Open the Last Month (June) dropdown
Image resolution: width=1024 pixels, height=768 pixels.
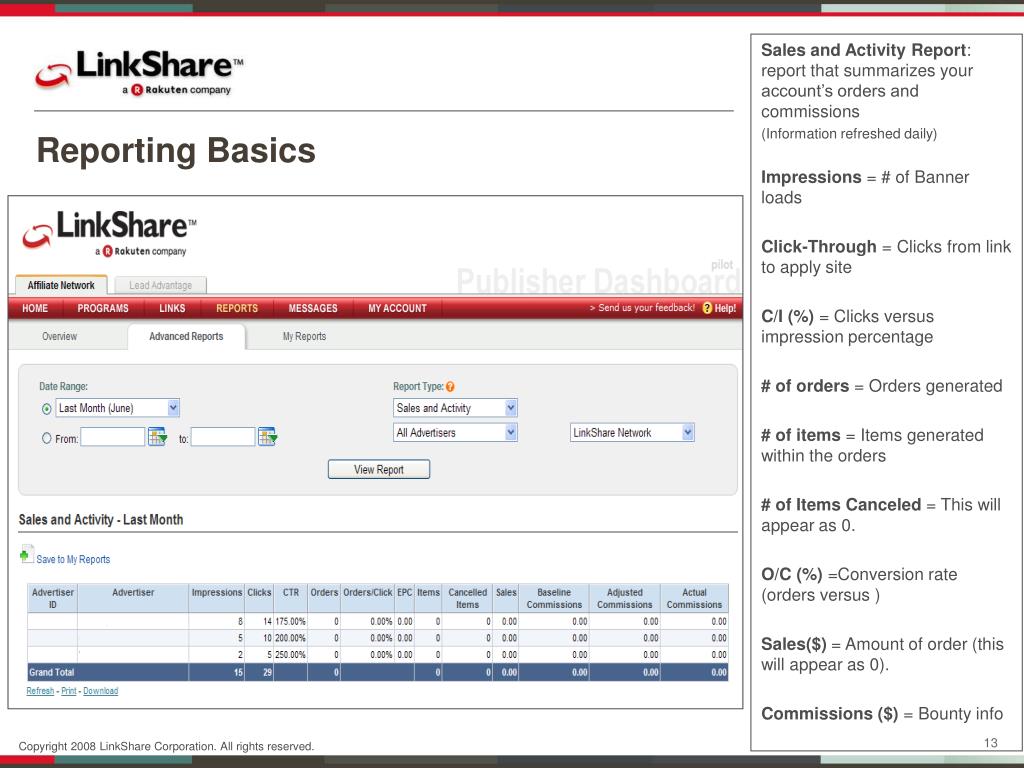(x=118, y=408)
